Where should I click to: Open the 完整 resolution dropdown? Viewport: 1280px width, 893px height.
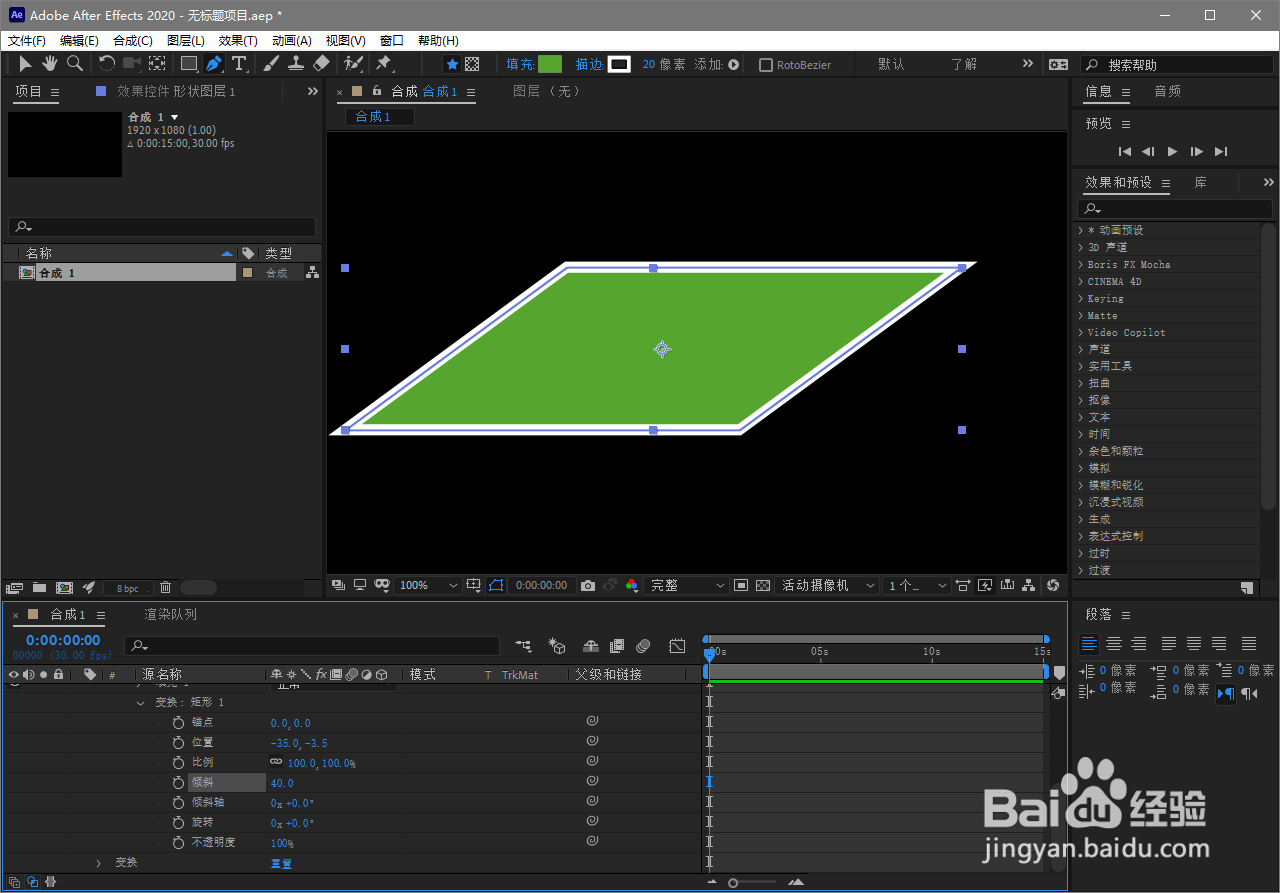click(688, 585)
